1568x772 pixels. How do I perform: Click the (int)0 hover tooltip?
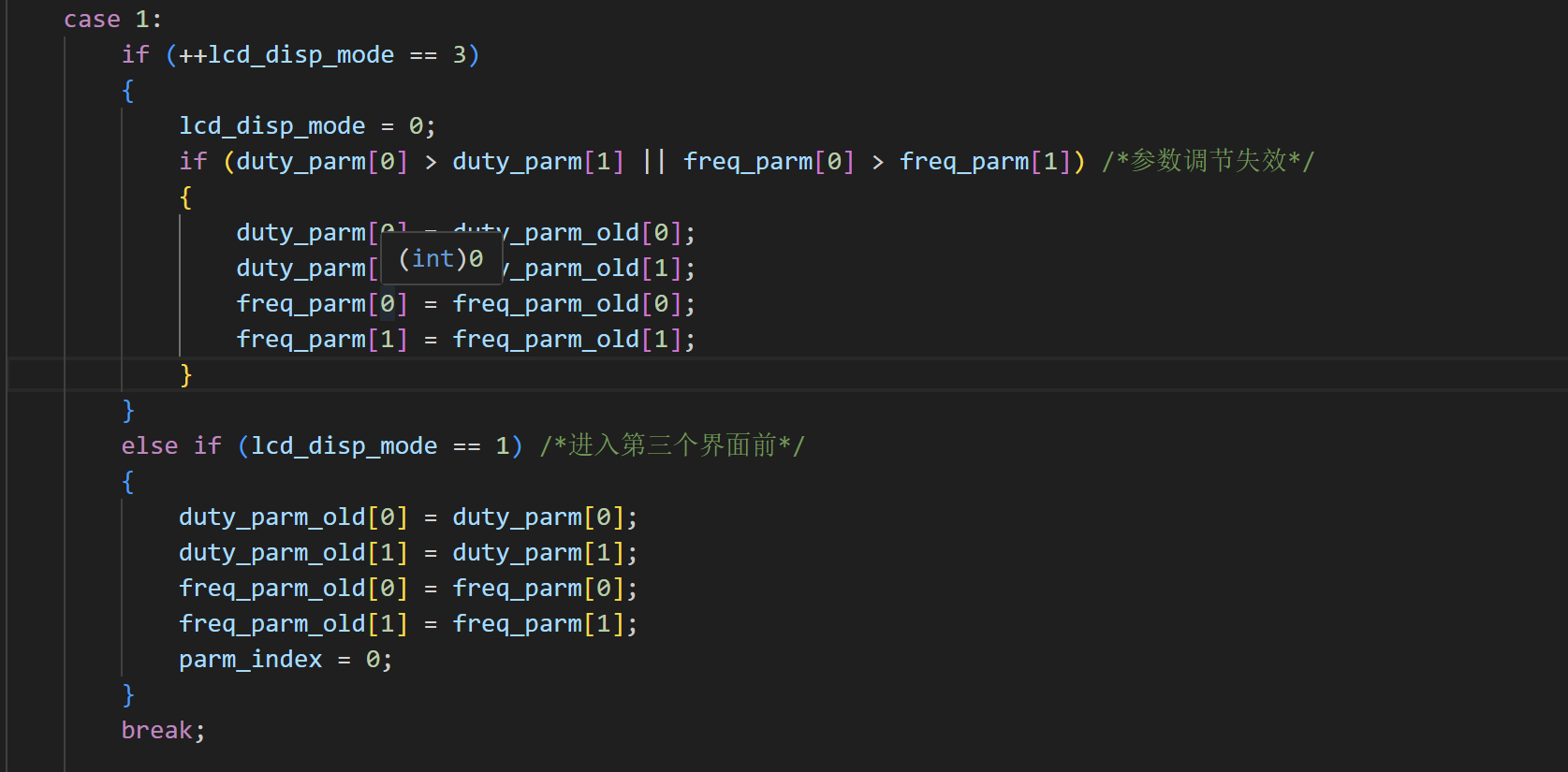pyautogui.click(x=441, y=259)
